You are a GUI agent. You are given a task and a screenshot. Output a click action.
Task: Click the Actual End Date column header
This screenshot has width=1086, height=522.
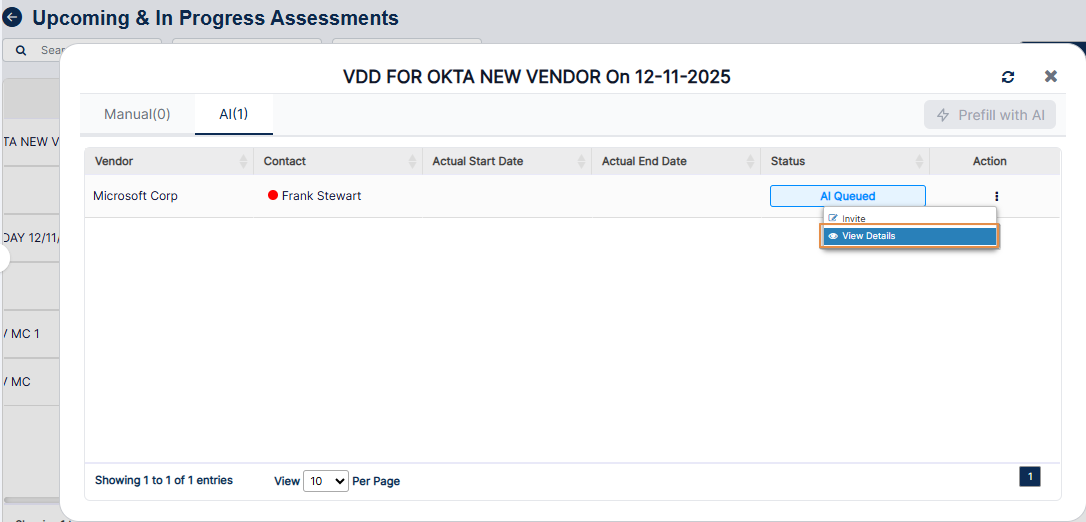676,161
